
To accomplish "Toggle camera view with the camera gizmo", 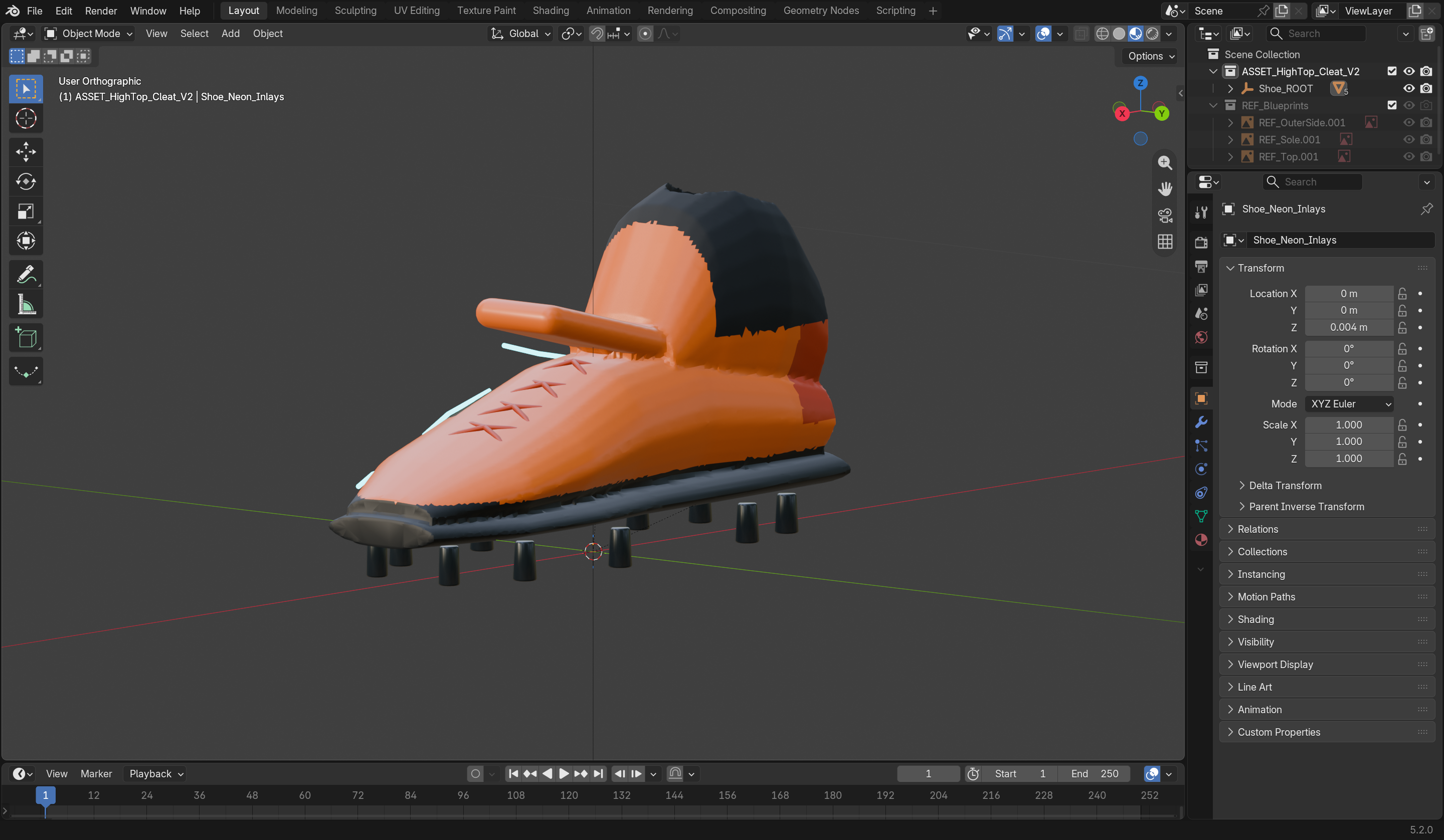I will tap(1165, 216).
